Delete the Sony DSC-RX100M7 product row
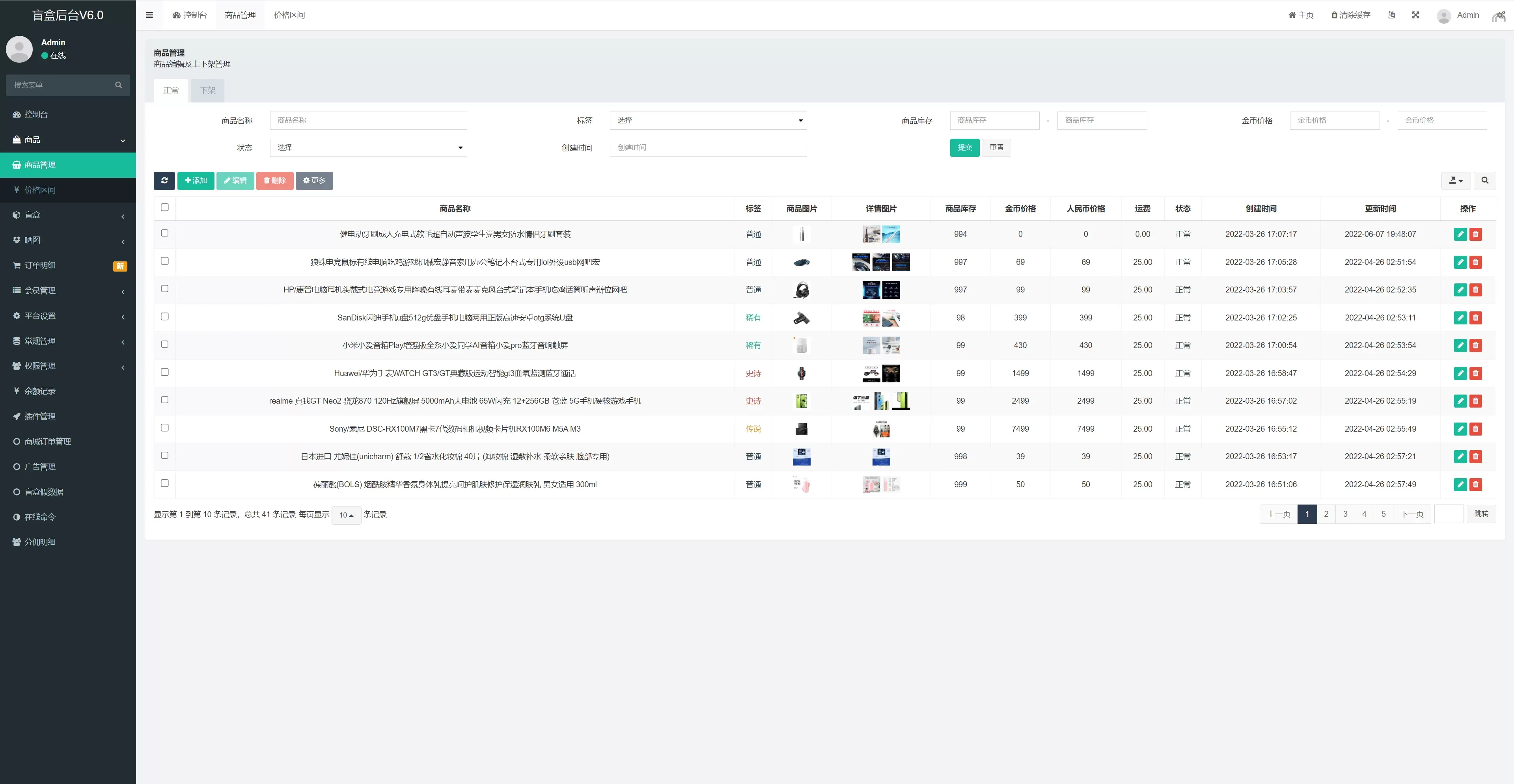 click(1475, 429)
